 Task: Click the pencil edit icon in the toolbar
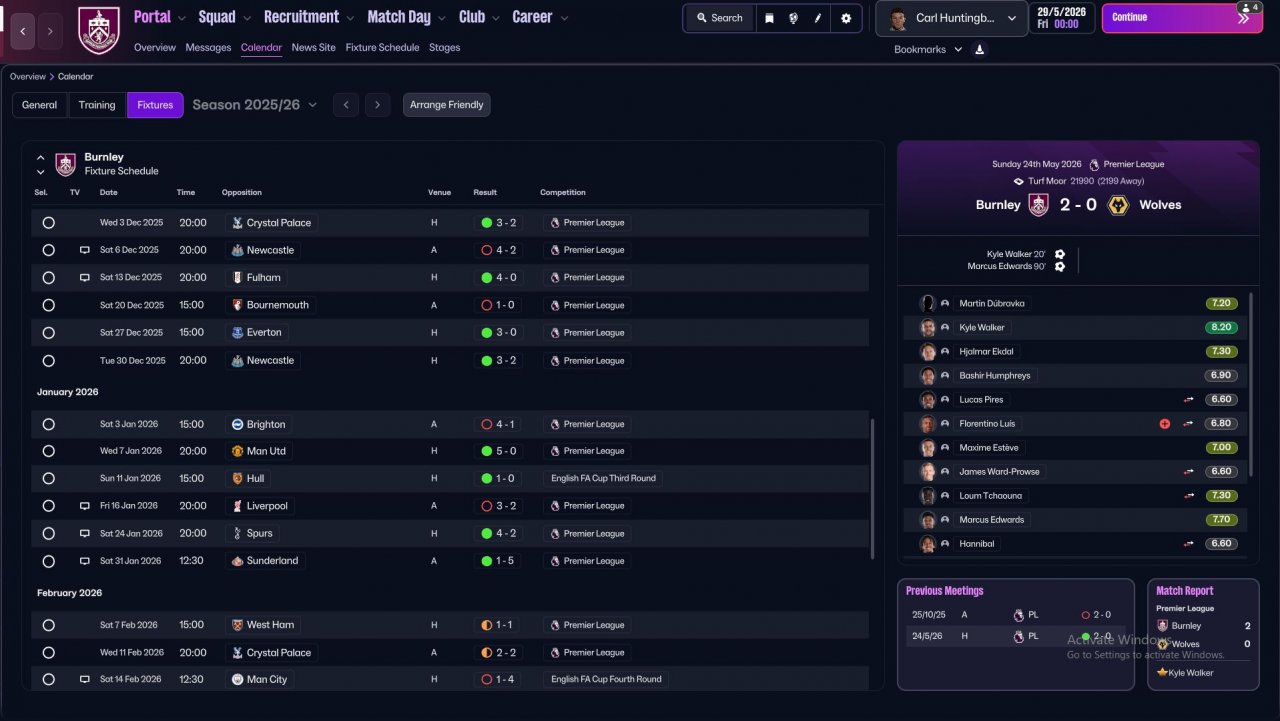coord(818,18)
